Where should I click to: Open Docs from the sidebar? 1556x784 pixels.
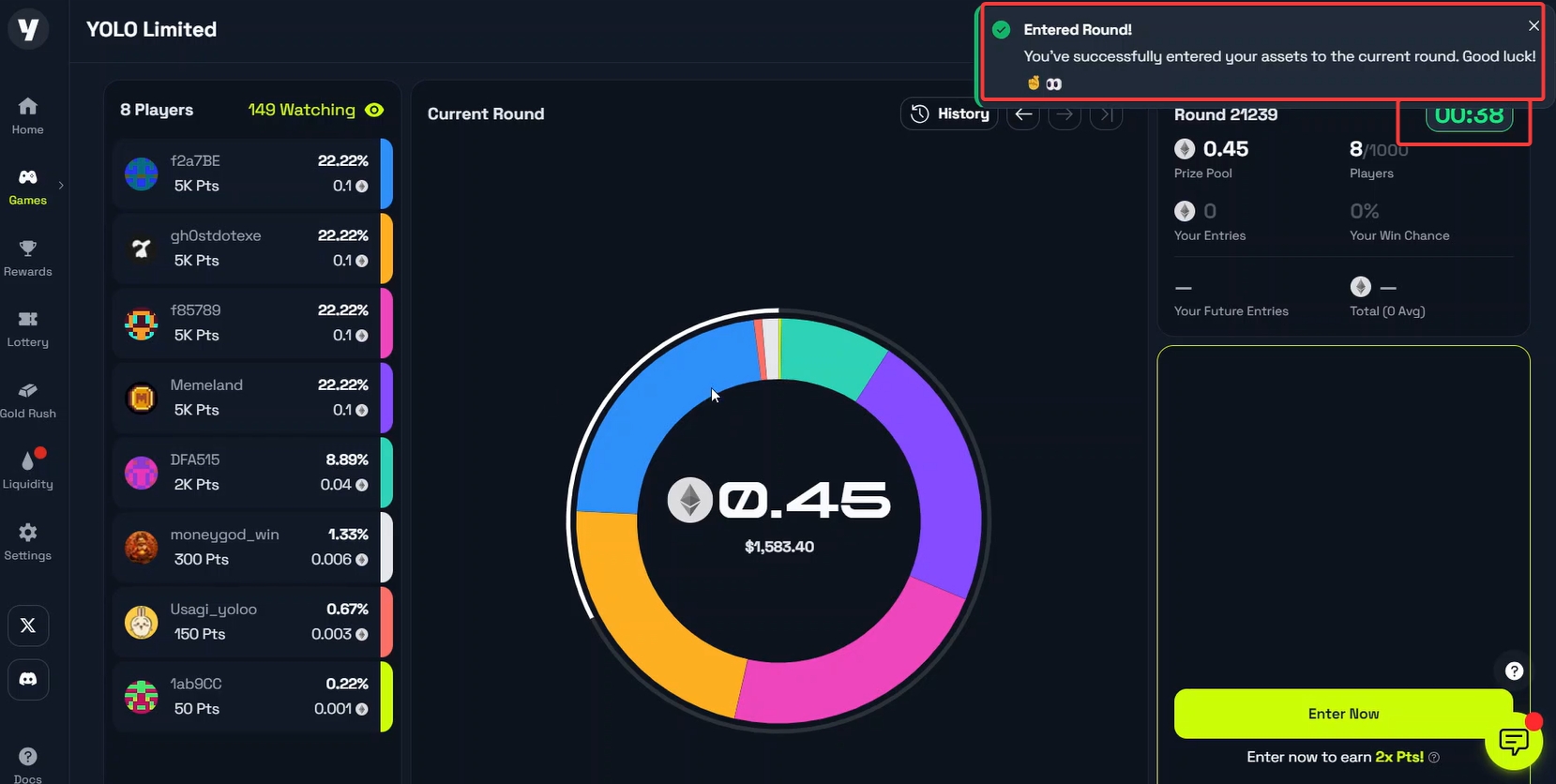28,763
